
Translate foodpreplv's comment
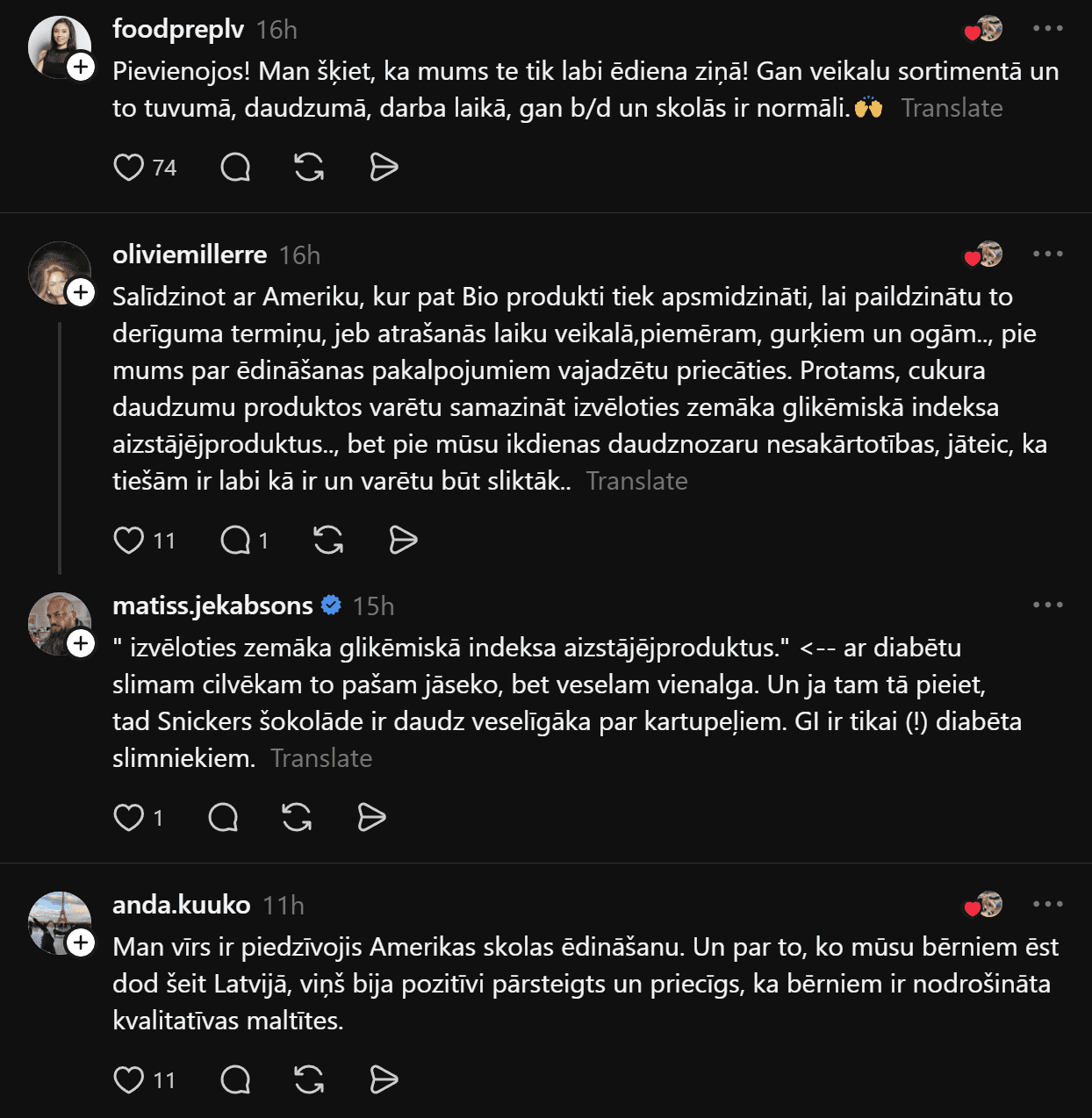(952, 108)
